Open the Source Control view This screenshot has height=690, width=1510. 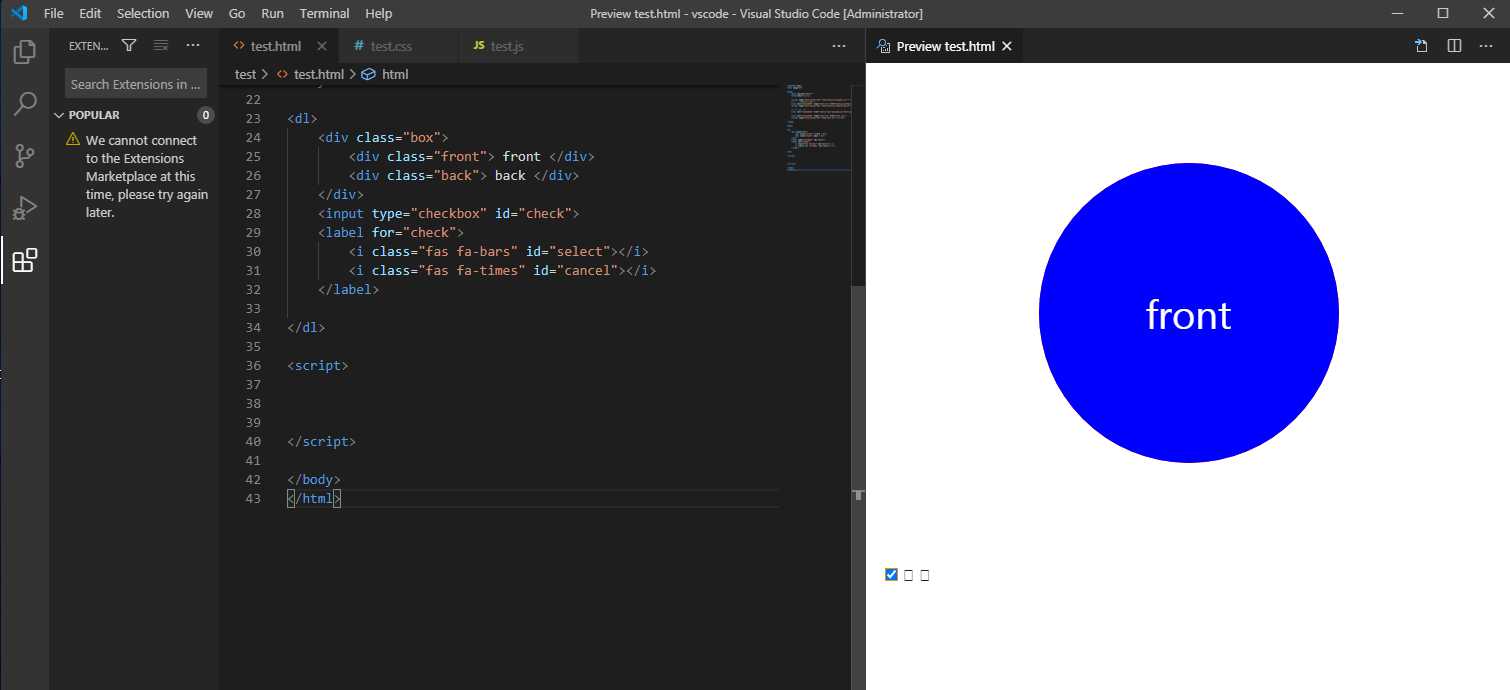[25, 156]
